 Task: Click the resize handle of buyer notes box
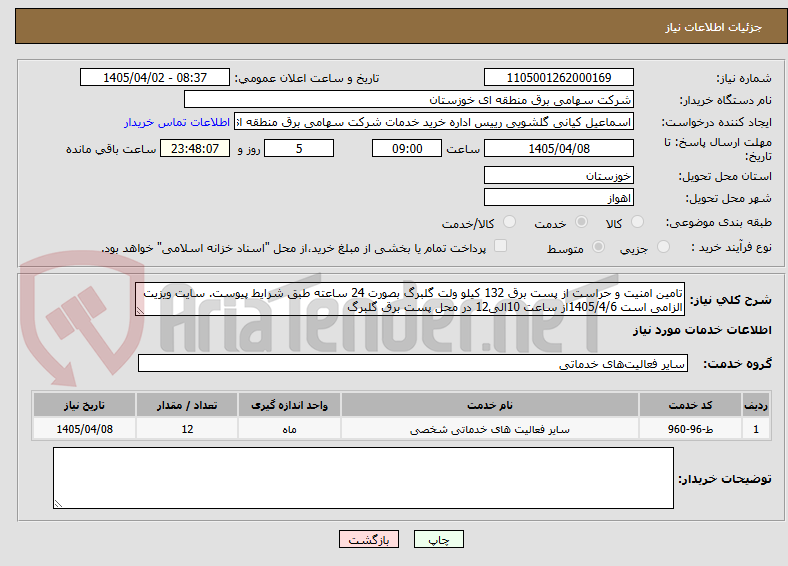click(x=58, y=504)
